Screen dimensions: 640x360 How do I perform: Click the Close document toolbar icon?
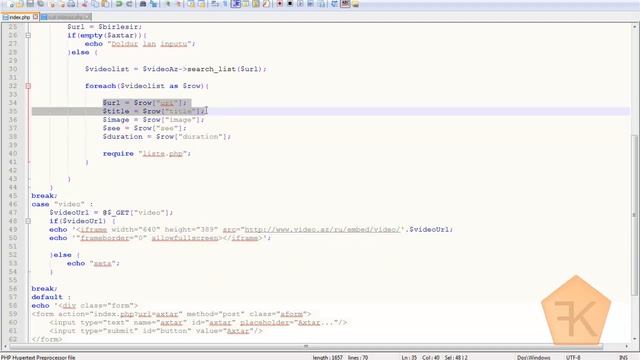click(52, 4)
